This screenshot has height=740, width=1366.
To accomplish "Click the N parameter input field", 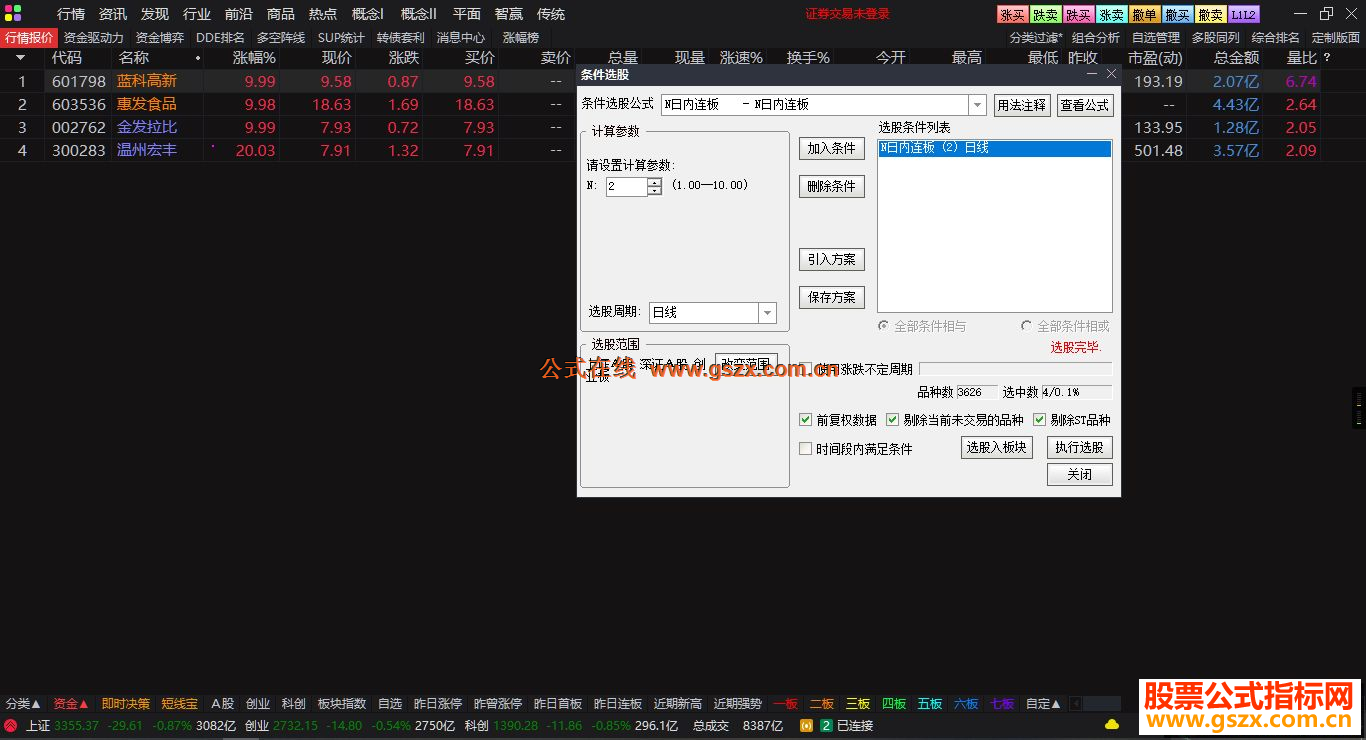I will click(626, 186).
